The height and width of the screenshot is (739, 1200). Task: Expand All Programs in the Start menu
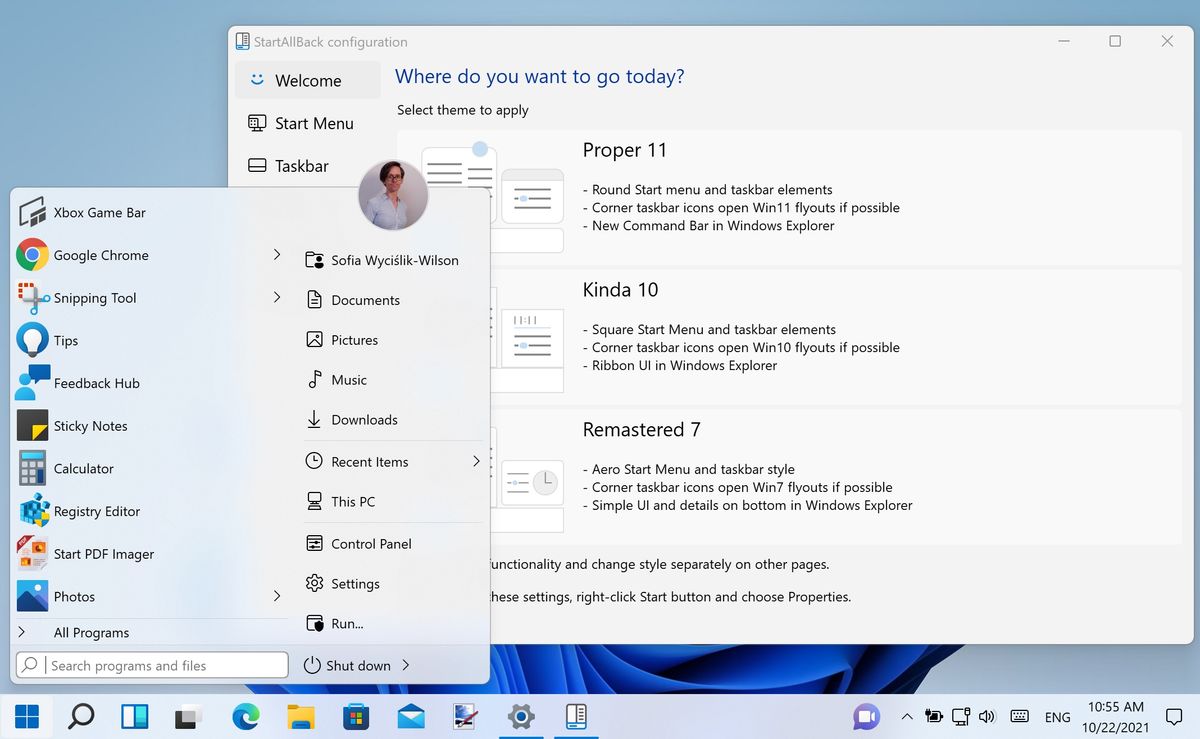click(91, 632)
